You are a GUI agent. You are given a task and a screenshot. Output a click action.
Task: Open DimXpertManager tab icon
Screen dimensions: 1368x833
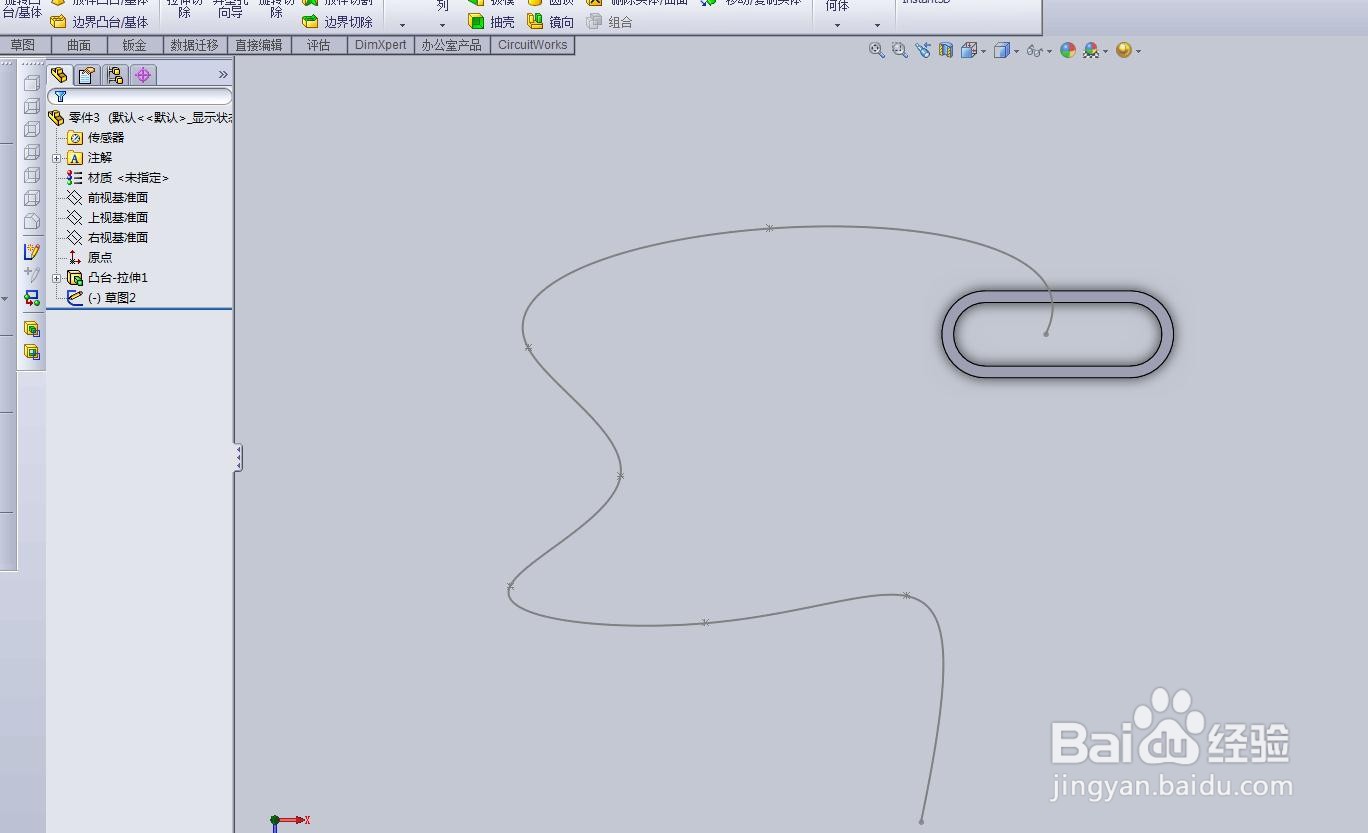(143, 75)
